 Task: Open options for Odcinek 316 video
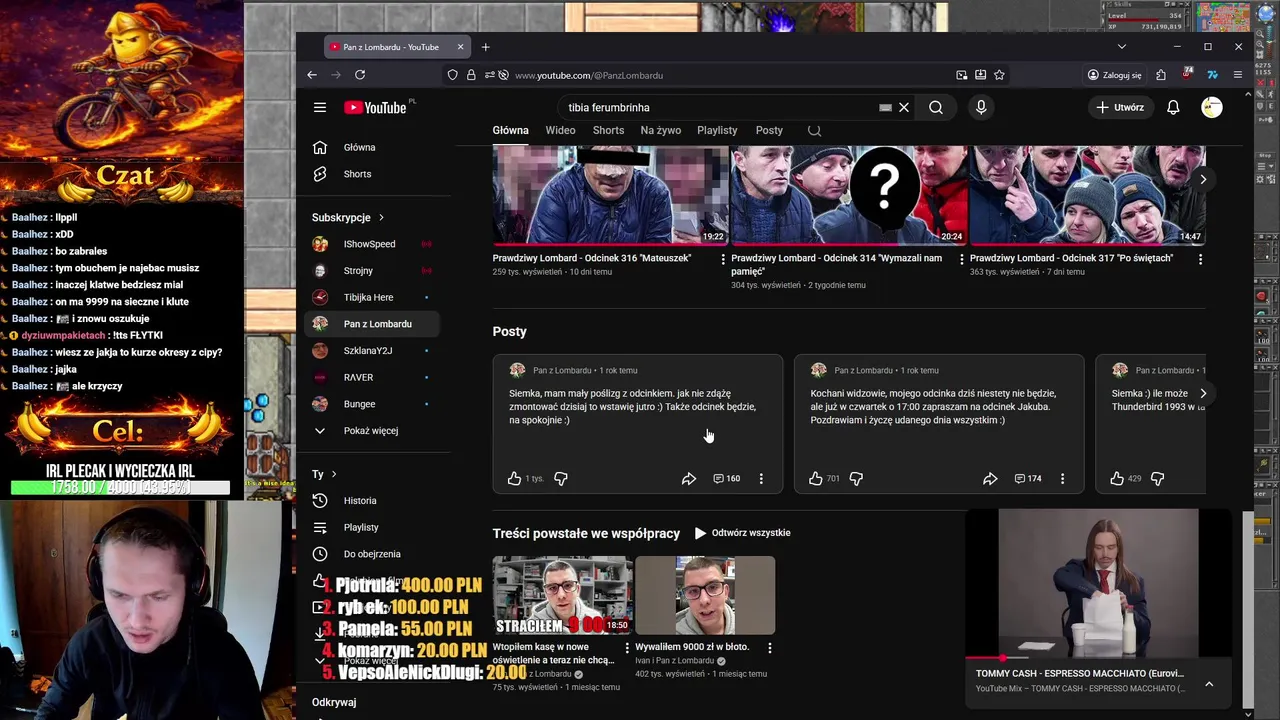tap(723, 259)
